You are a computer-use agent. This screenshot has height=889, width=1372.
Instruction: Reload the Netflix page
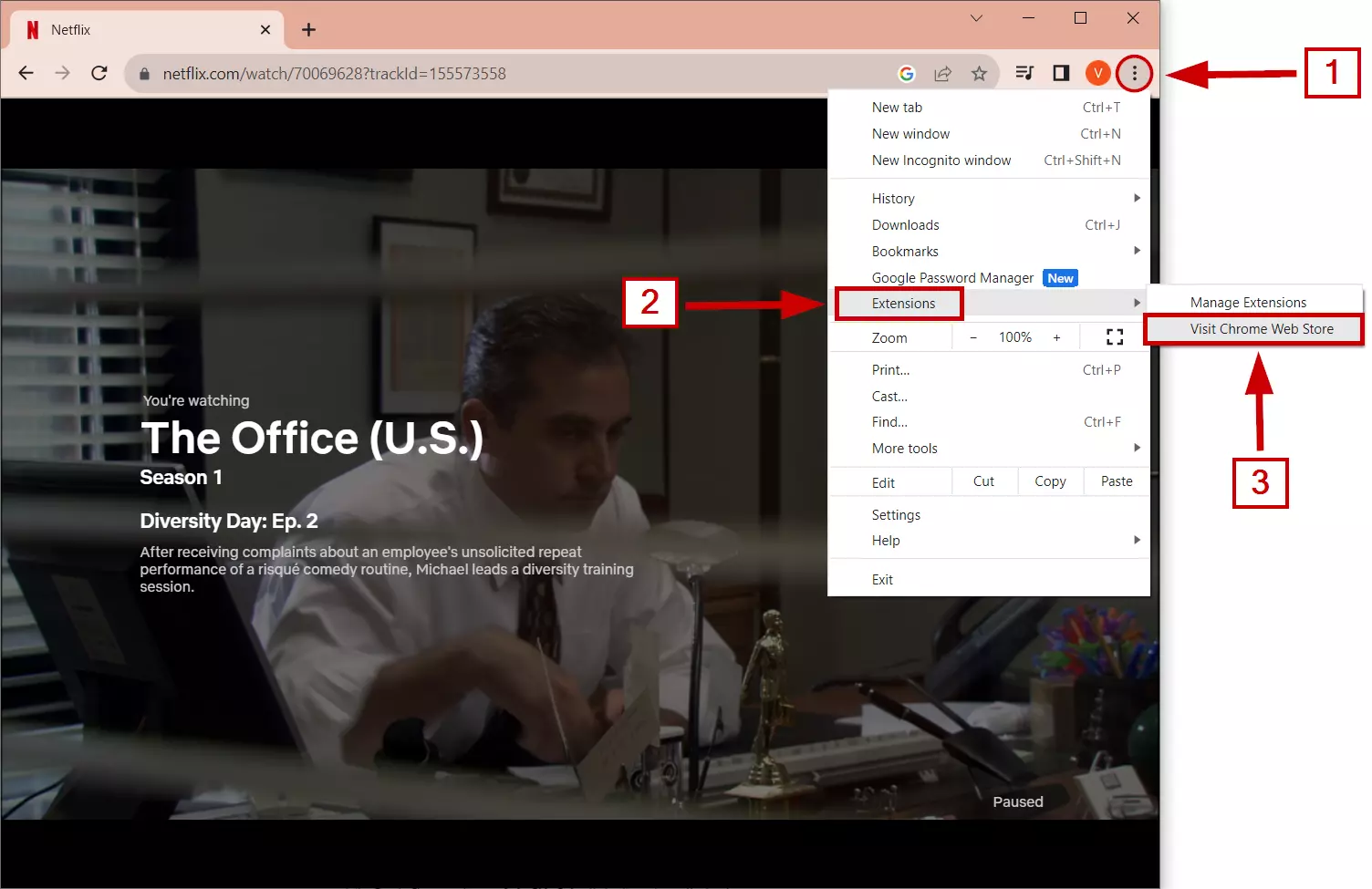coord(99,73)
